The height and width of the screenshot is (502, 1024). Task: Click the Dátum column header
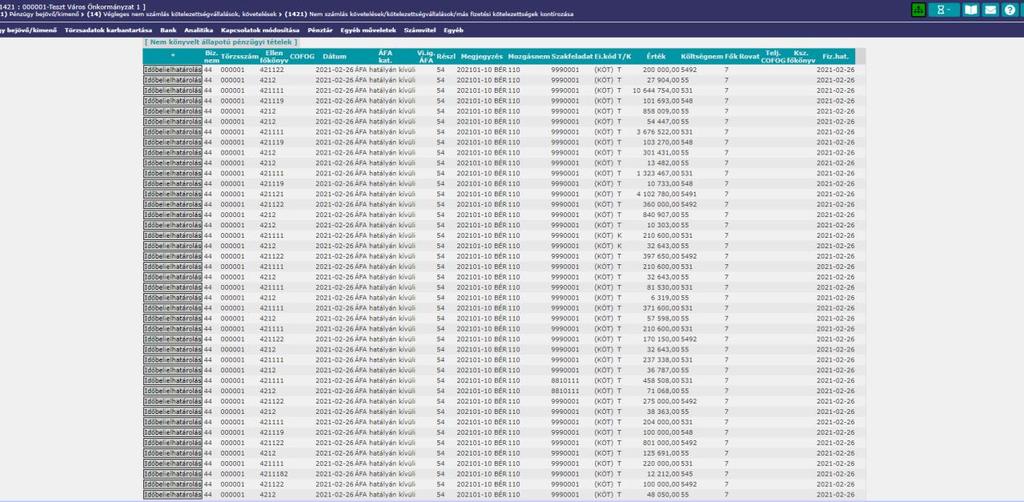(x=334, y=56)
